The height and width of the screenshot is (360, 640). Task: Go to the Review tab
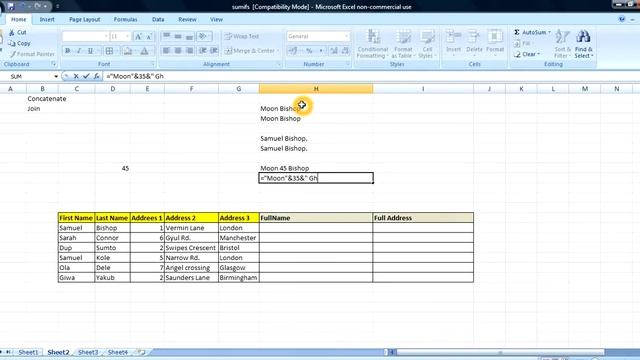coord(187,19)
